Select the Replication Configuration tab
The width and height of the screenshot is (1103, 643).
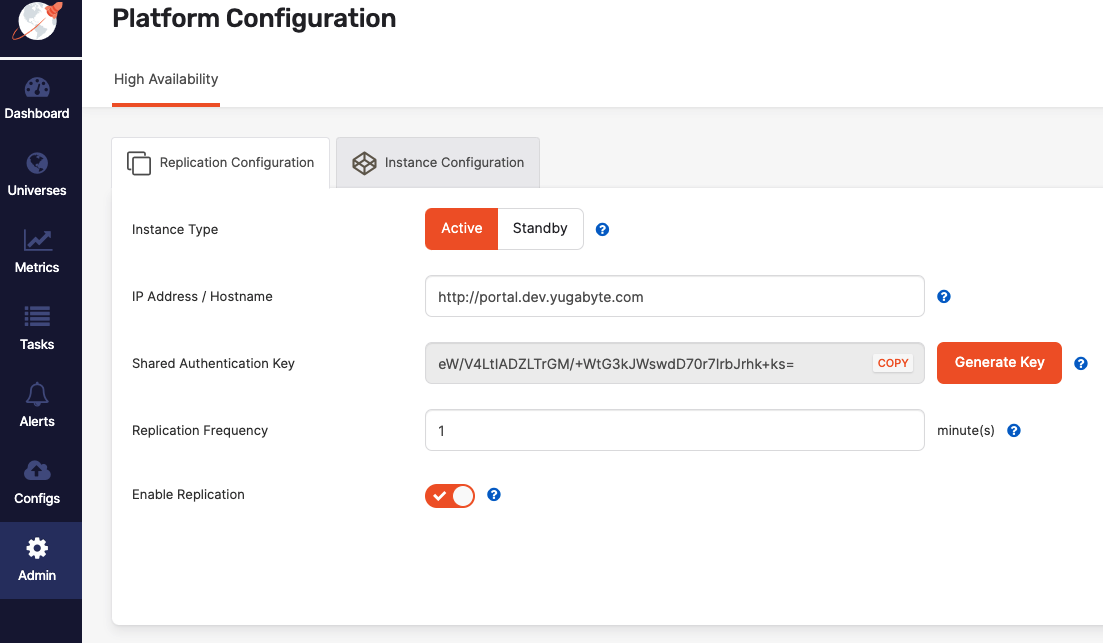point(220,162)
